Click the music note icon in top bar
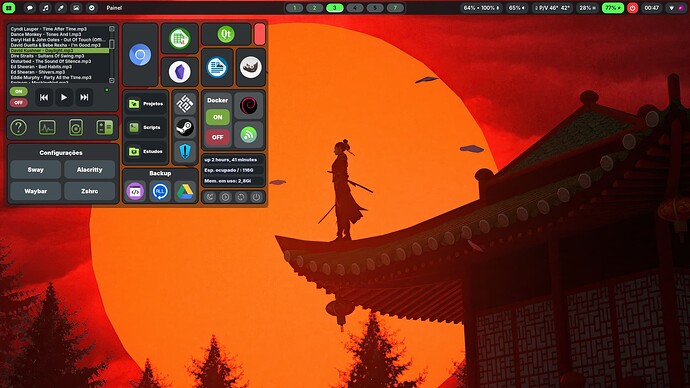This screenshot has height=388, width=690. tap(45, 8)
